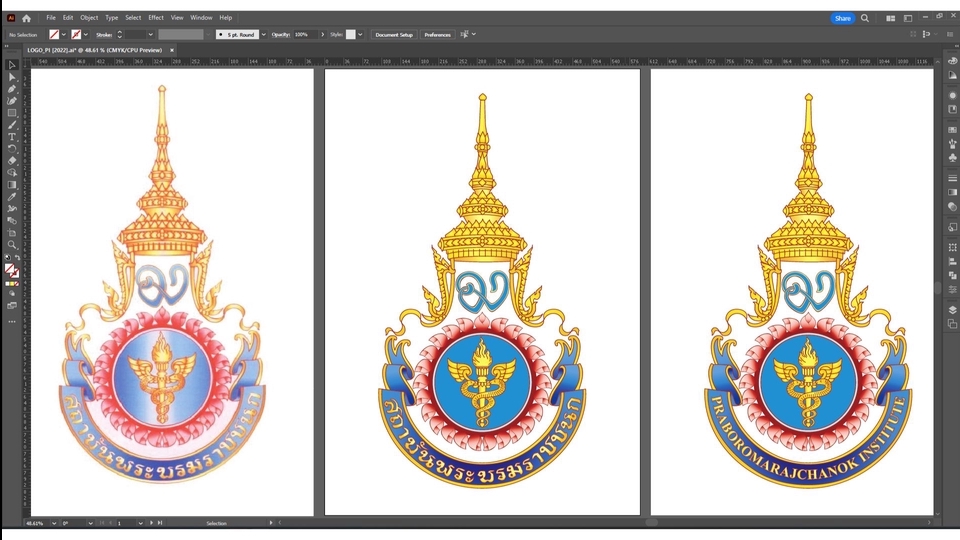The width and height of the screenshot is (960, 540).
Task: Open the File menu
Action: coord(51,18)
